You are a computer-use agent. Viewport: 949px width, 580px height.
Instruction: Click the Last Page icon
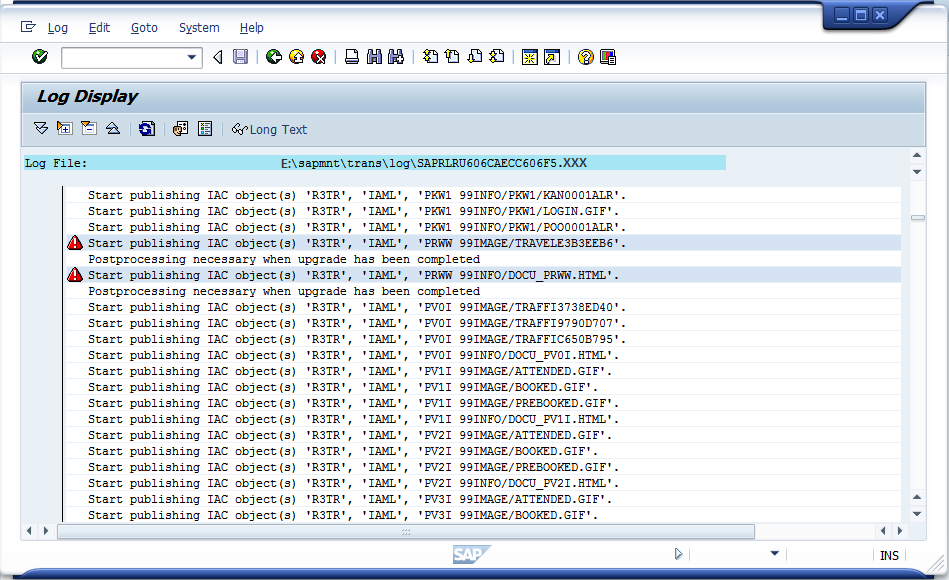click(497, 57)
